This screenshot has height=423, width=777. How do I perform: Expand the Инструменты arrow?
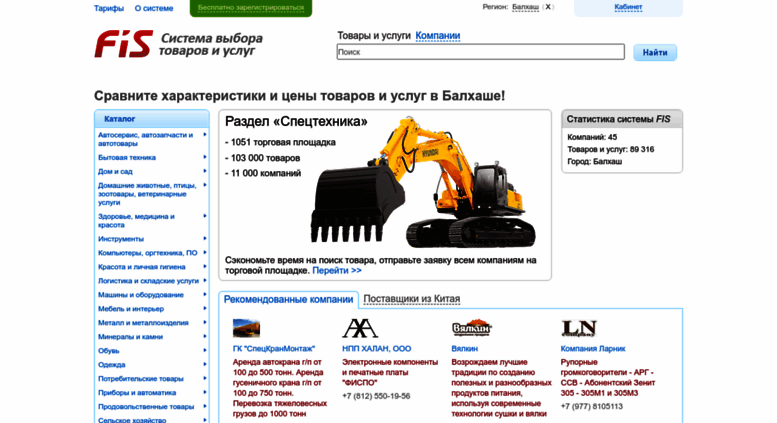click(205, 239)
